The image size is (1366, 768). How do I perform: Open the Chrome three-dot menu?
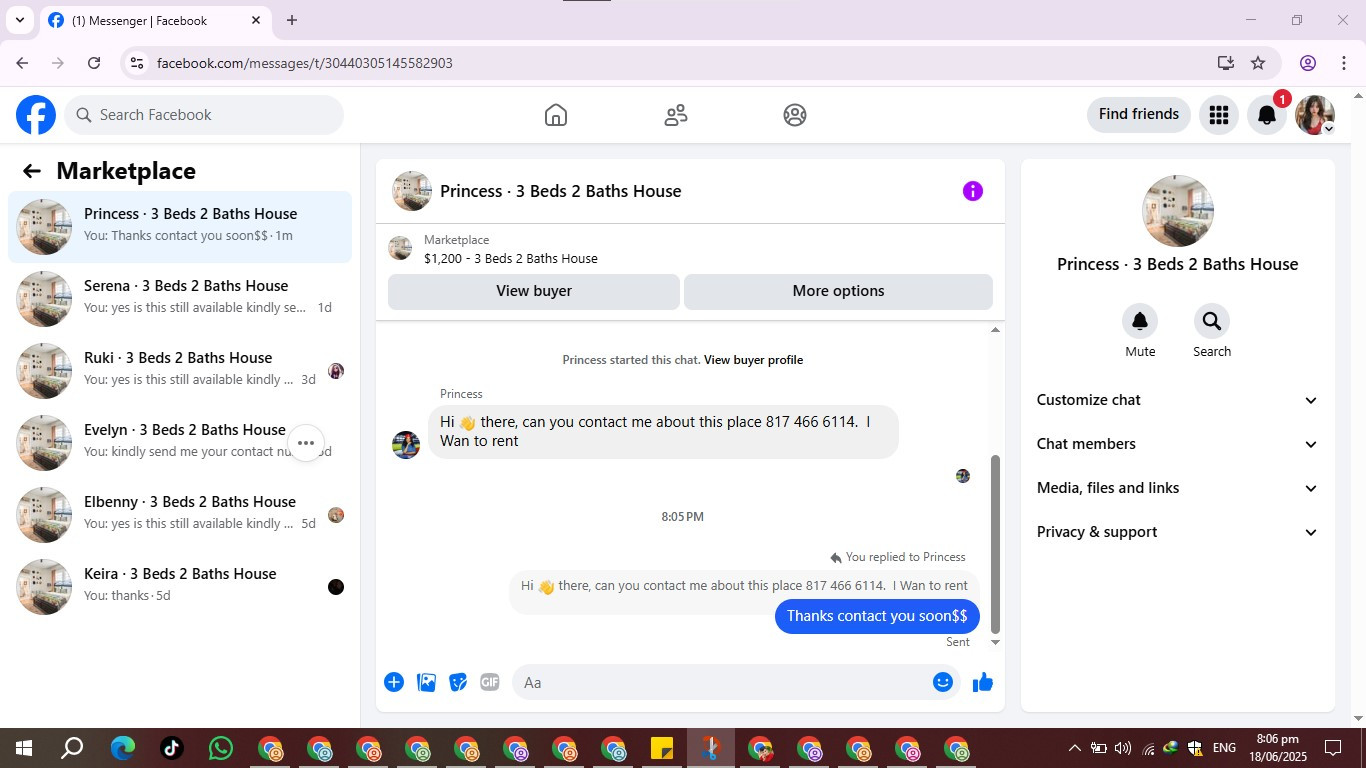tap(1344, 63)
